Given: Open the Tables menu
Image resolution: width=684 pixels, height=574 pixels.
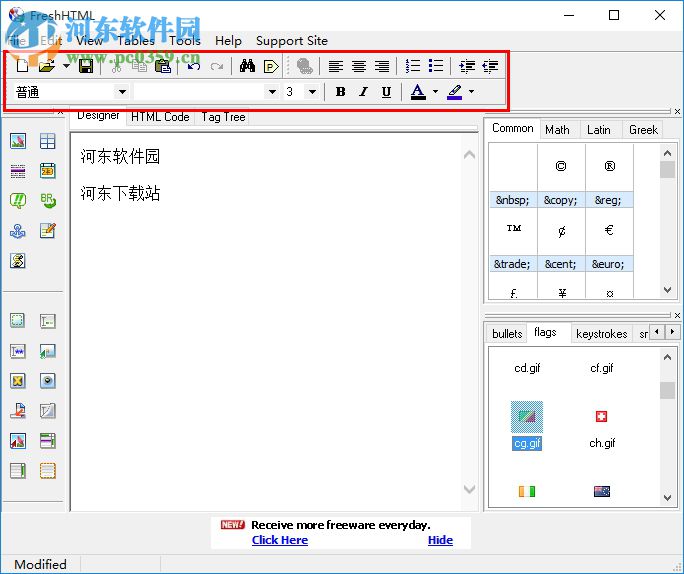Looking at the screenshot, I should coord(135,41).
